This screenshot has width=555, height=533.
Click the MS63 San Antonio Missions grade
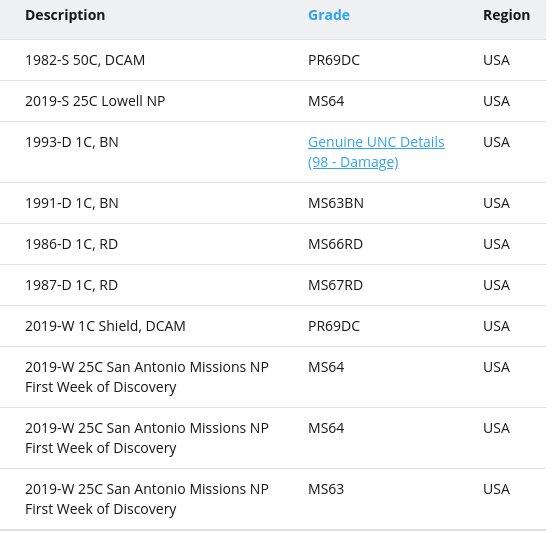326,489
